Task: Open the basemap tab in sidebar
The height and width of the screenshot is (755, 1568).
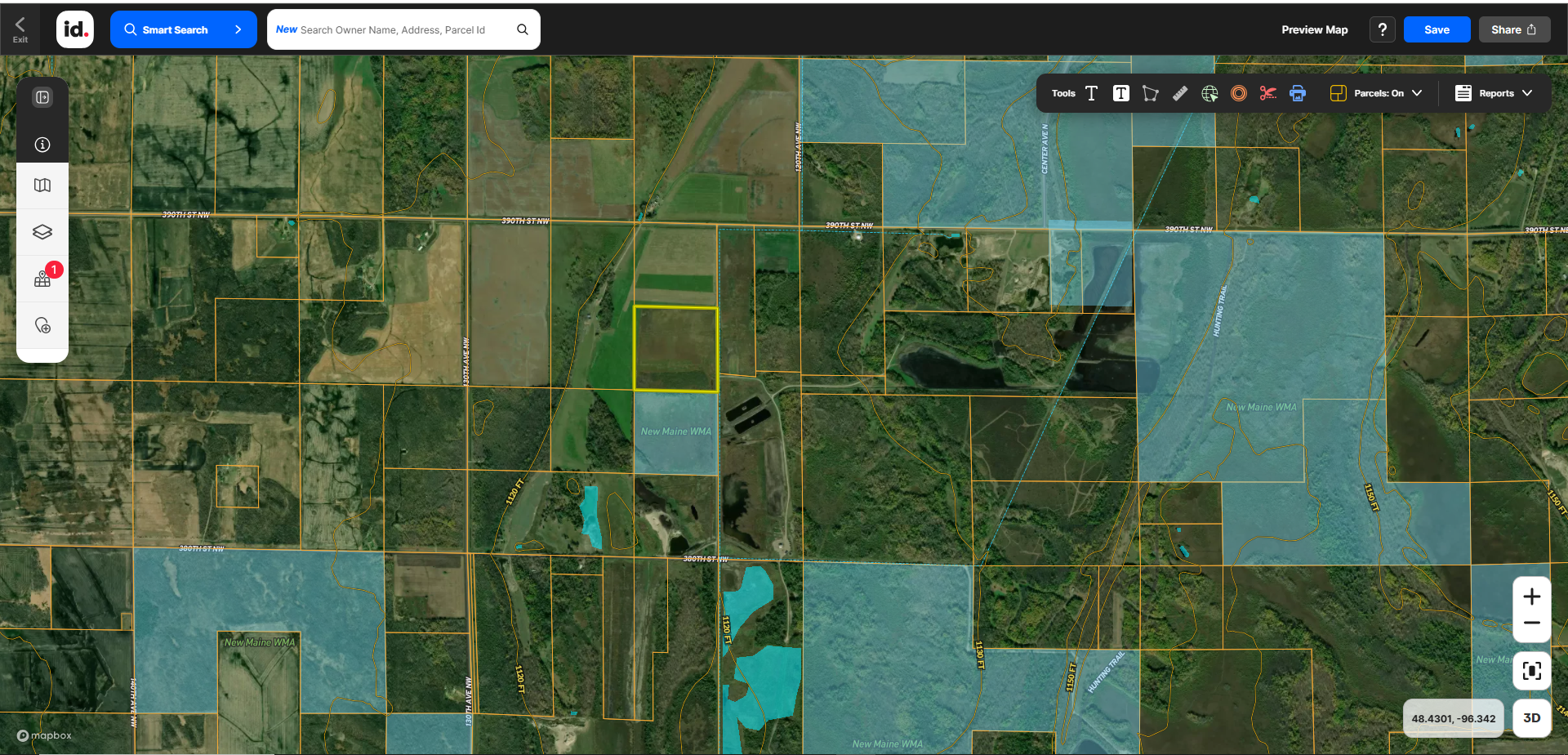Action: pos(42,185)
